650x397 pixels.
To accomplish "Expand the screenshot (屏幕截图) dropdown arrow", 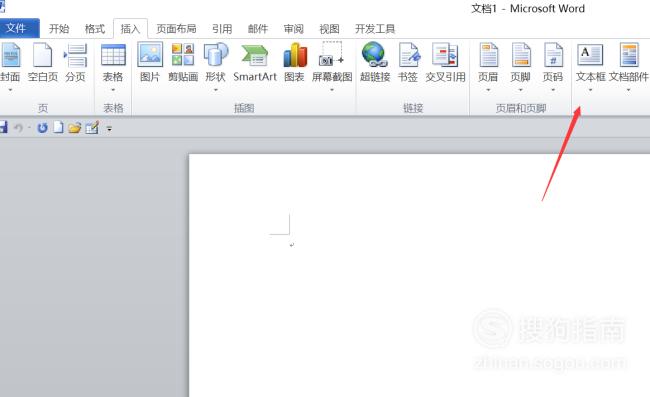I will (x=332, y=90).
